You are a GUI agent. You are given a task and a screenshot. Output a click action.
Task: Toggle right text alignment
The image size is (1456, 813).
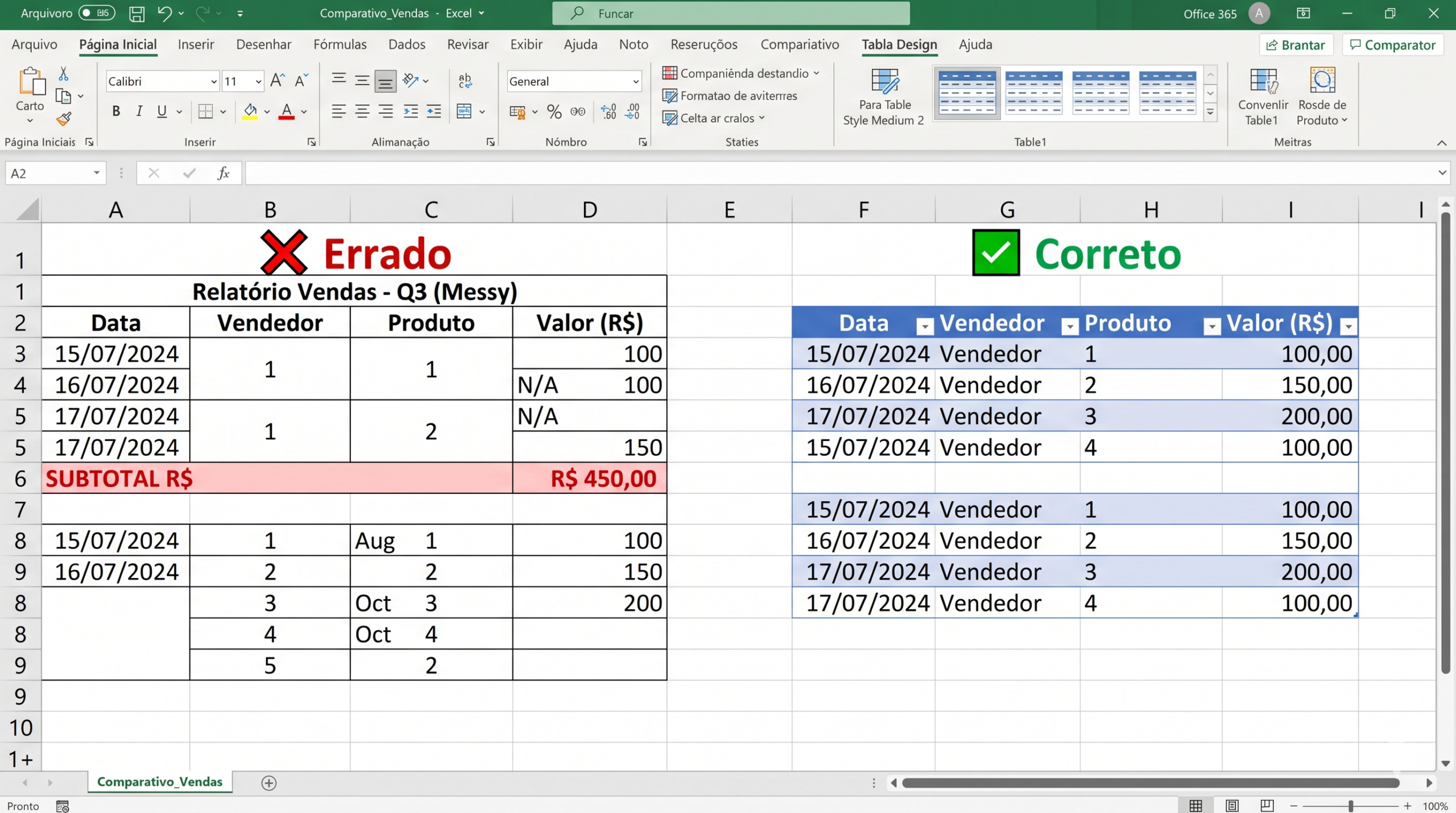coord(386,112)
